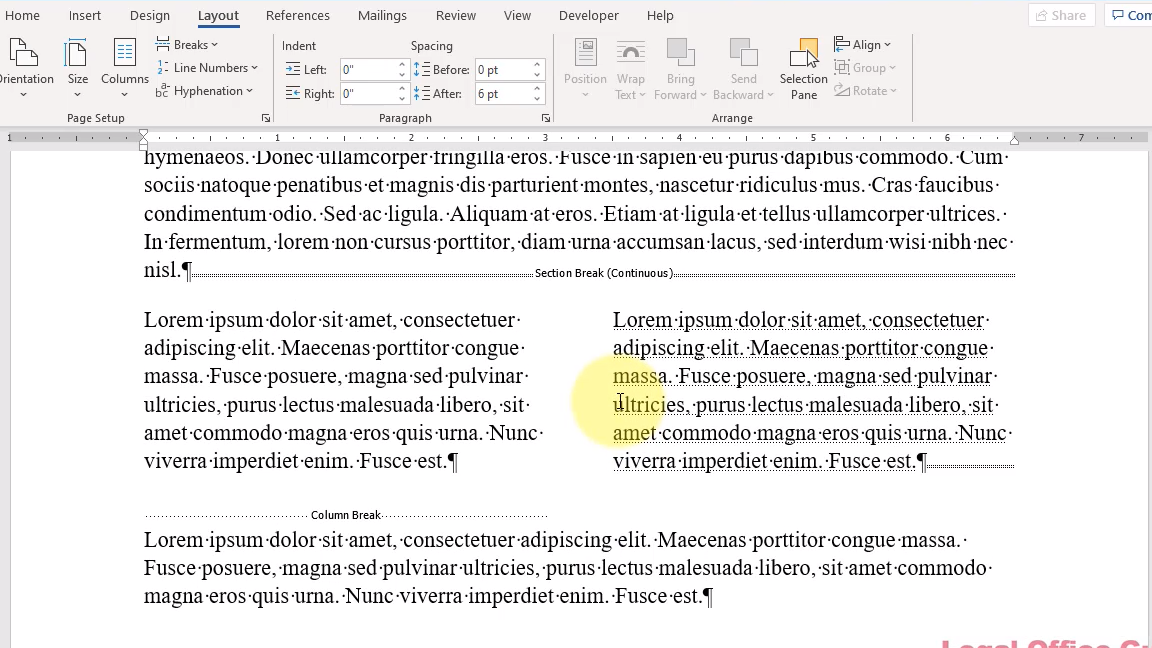This screenshot has width=1152, height=648.
Task: Switch to the Review tab
Action: tap(455, 15)
